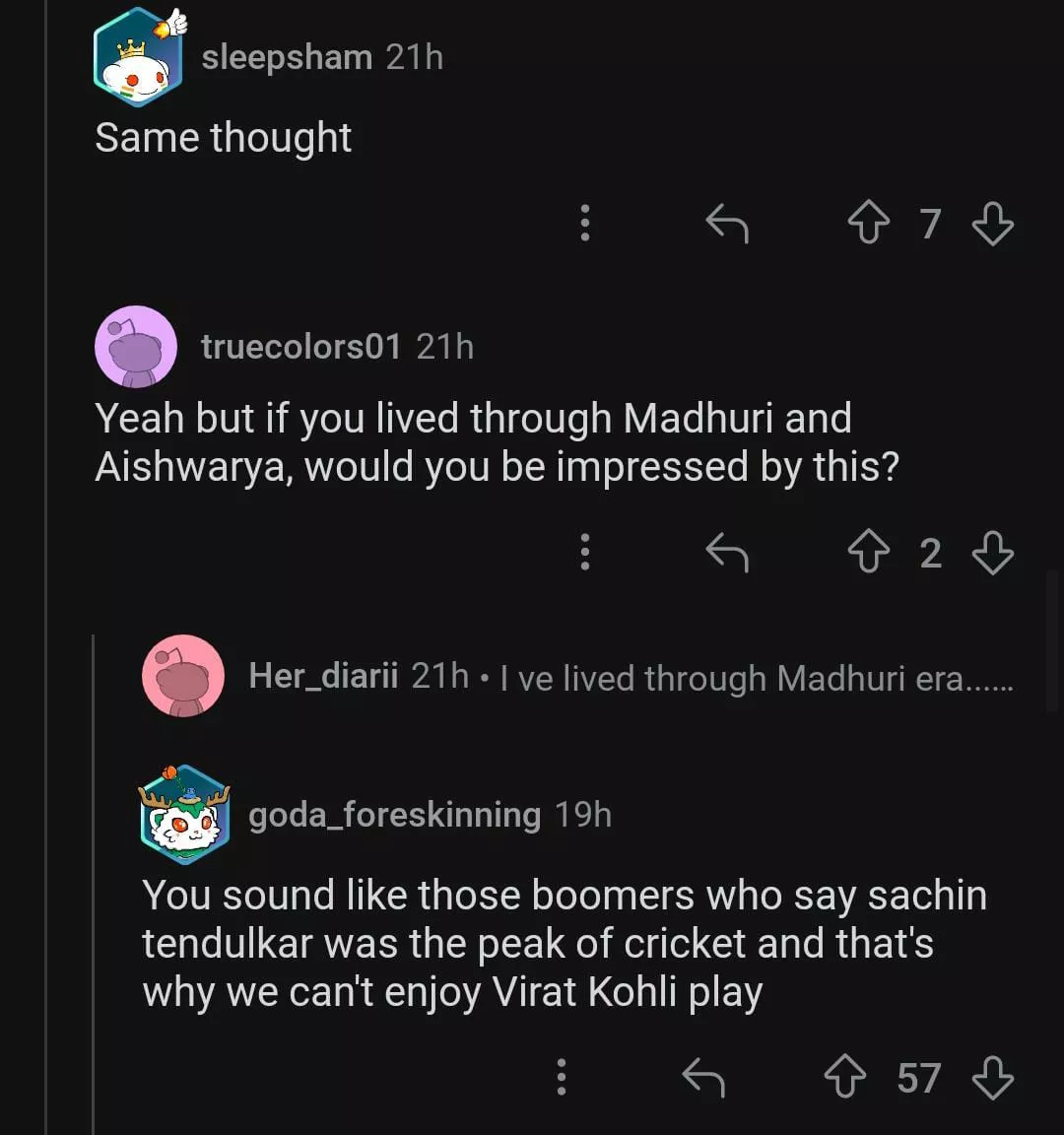Viewport: 1064px width, 1135px height.
Task: Open goda_foreskinning's avatar
Action: coord(185,815)
